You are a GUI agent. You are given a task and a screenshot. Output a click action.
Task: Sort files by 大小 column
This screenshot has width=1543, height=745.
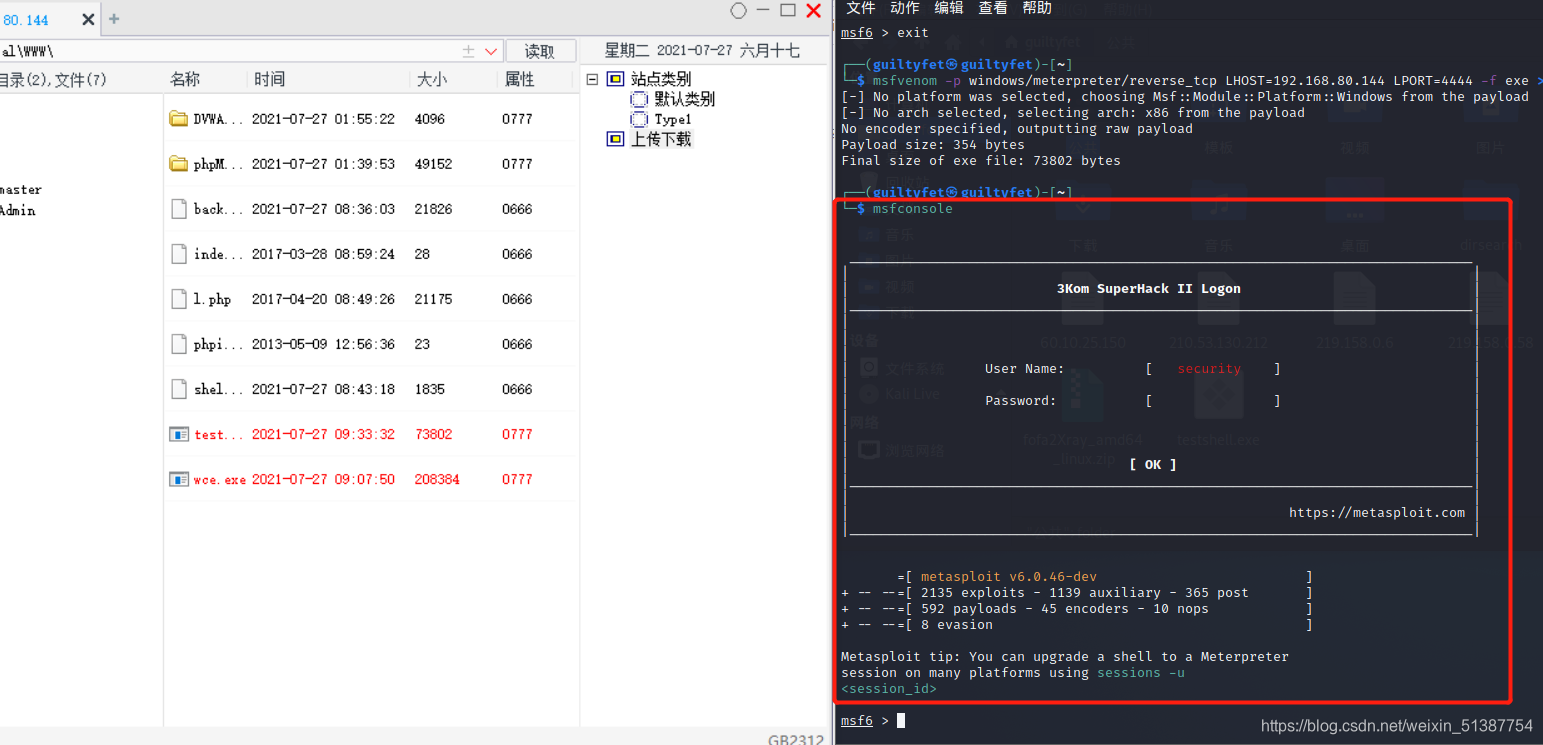point(432,79)
